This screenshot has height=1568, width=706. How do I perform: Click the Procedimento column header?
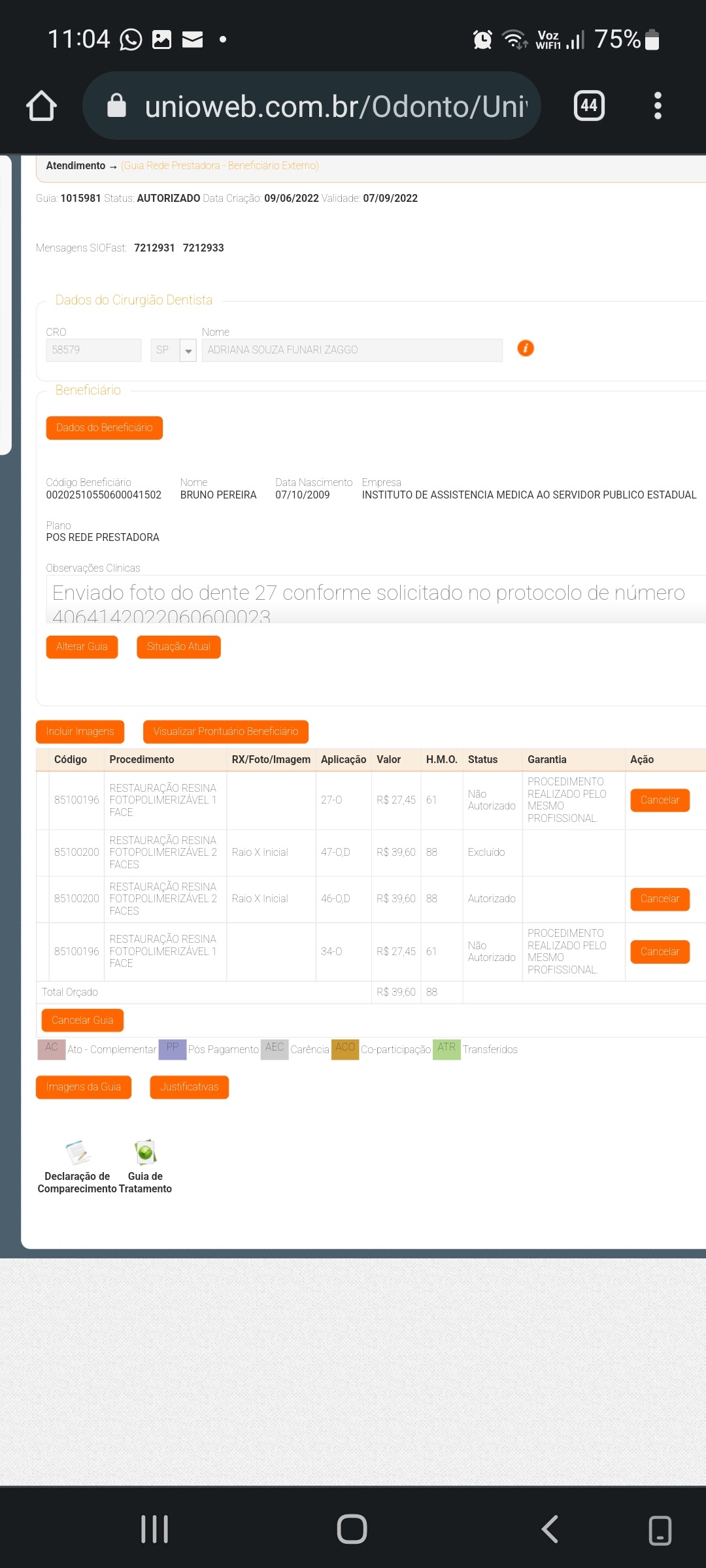[142, 760]
